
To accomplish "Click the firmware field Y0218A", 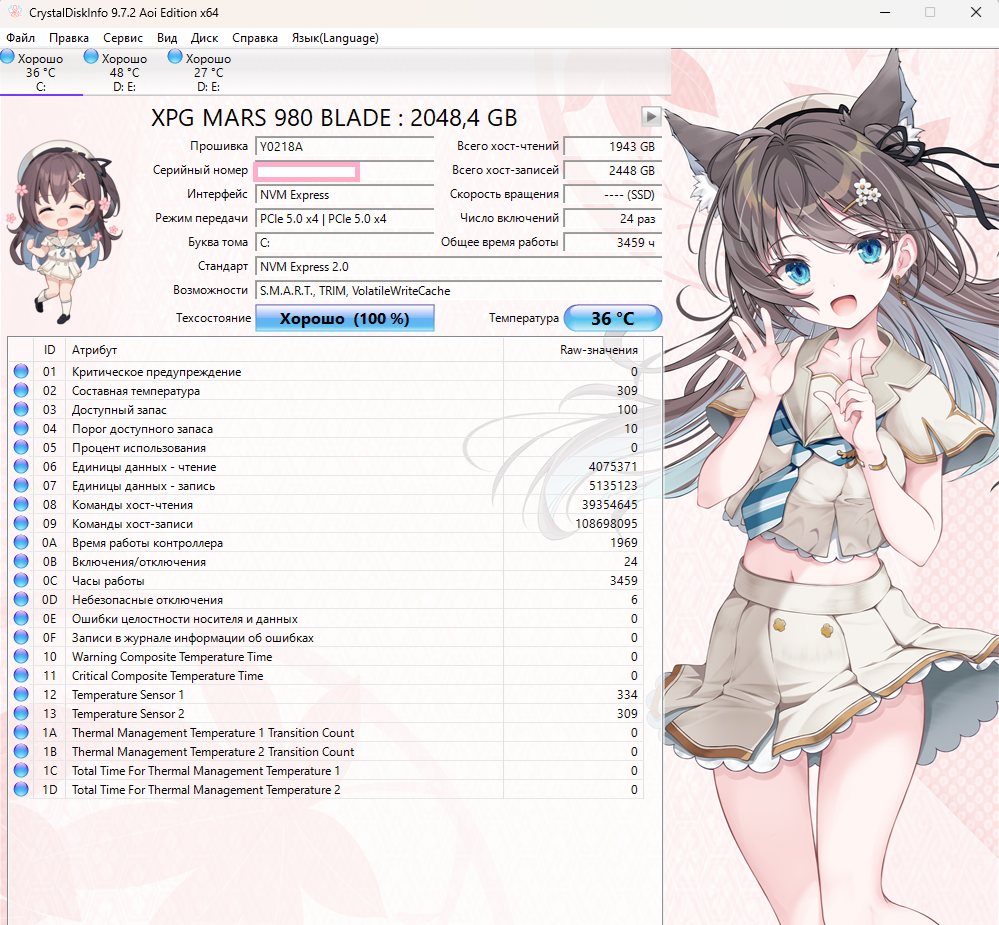I will (x=345, y=147).
